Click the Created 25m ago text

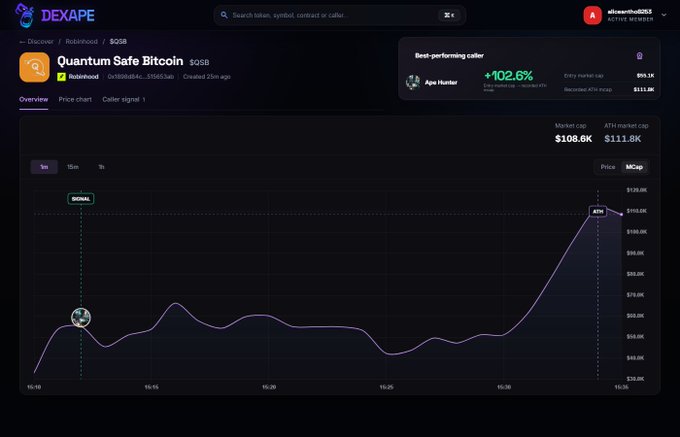coord(206,77)
